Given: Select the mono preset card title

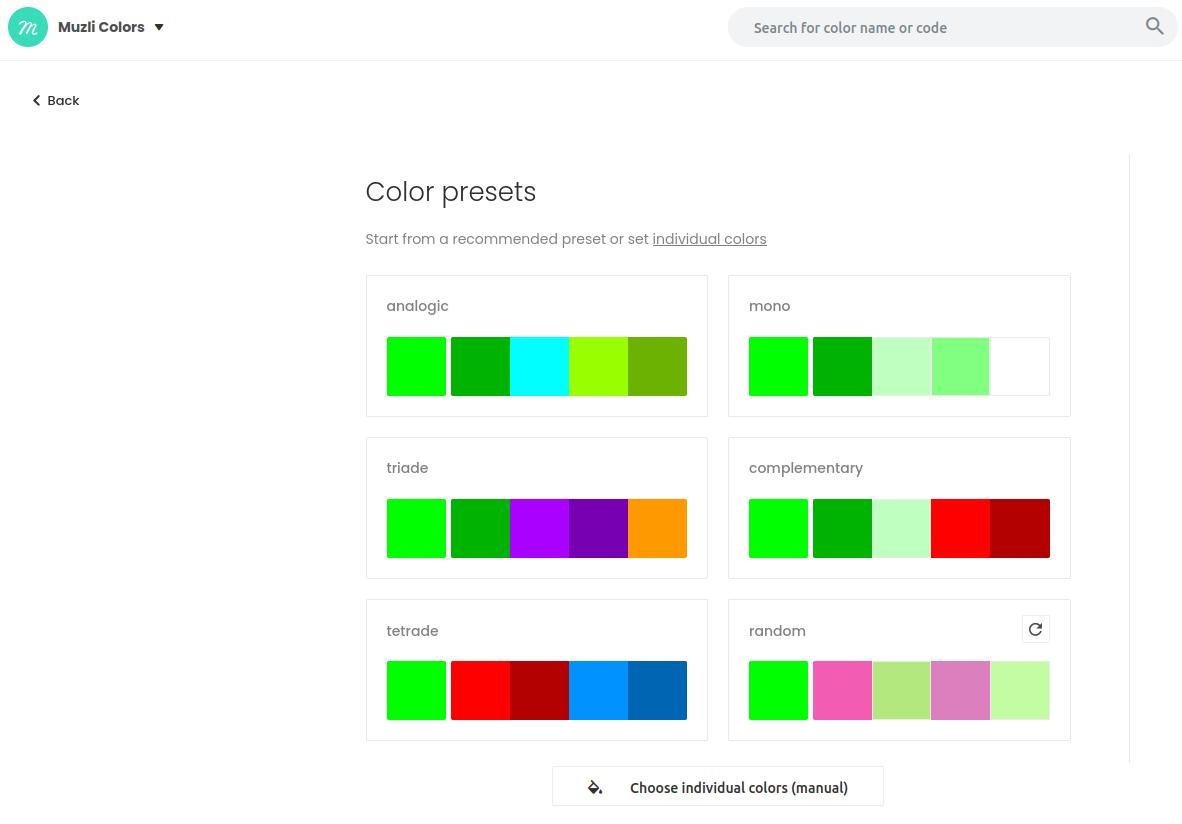Looking at the screenshot, I should pyautogui.click(x=769, y=306).
